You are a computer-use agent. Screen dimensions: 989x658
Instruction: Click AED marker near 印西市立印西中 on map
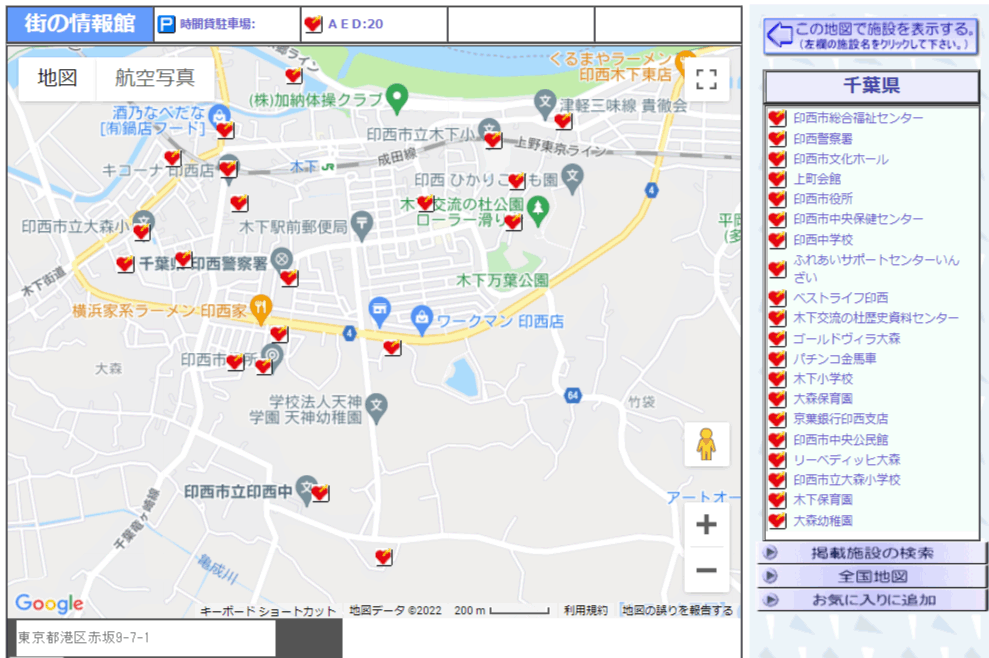coord(320,492)
